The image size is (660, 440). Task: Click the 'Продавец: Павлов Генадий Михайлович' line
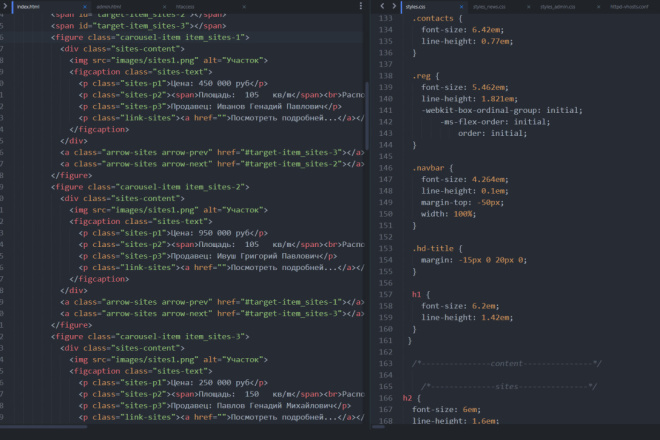215,406
